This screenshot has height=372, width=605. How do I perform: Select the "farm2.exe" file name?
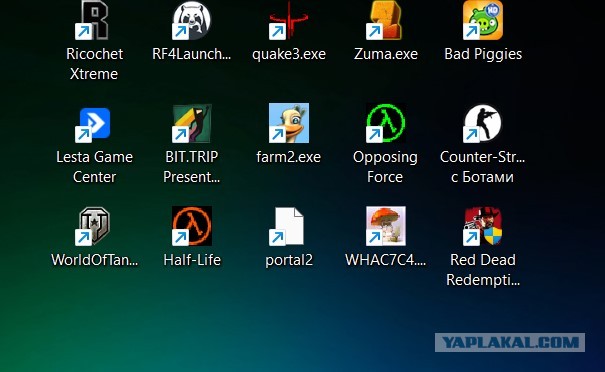pyautogui.click(x=289, y=157)
